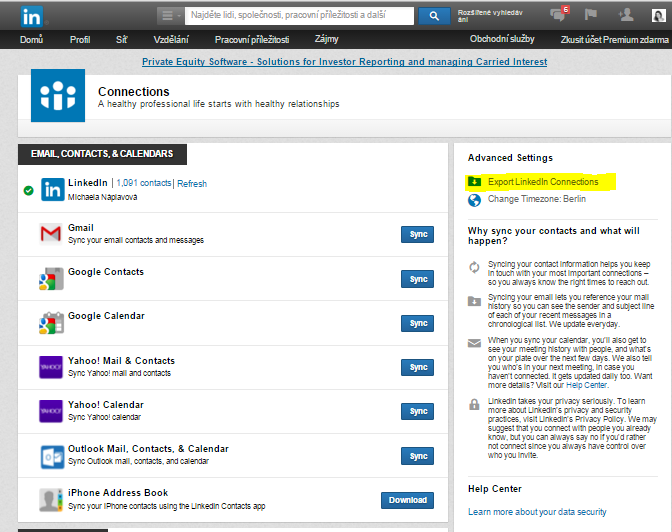Click the search magnifier button
The width and height of the screenshot is (672, 532).
click(x=434, y=16)
